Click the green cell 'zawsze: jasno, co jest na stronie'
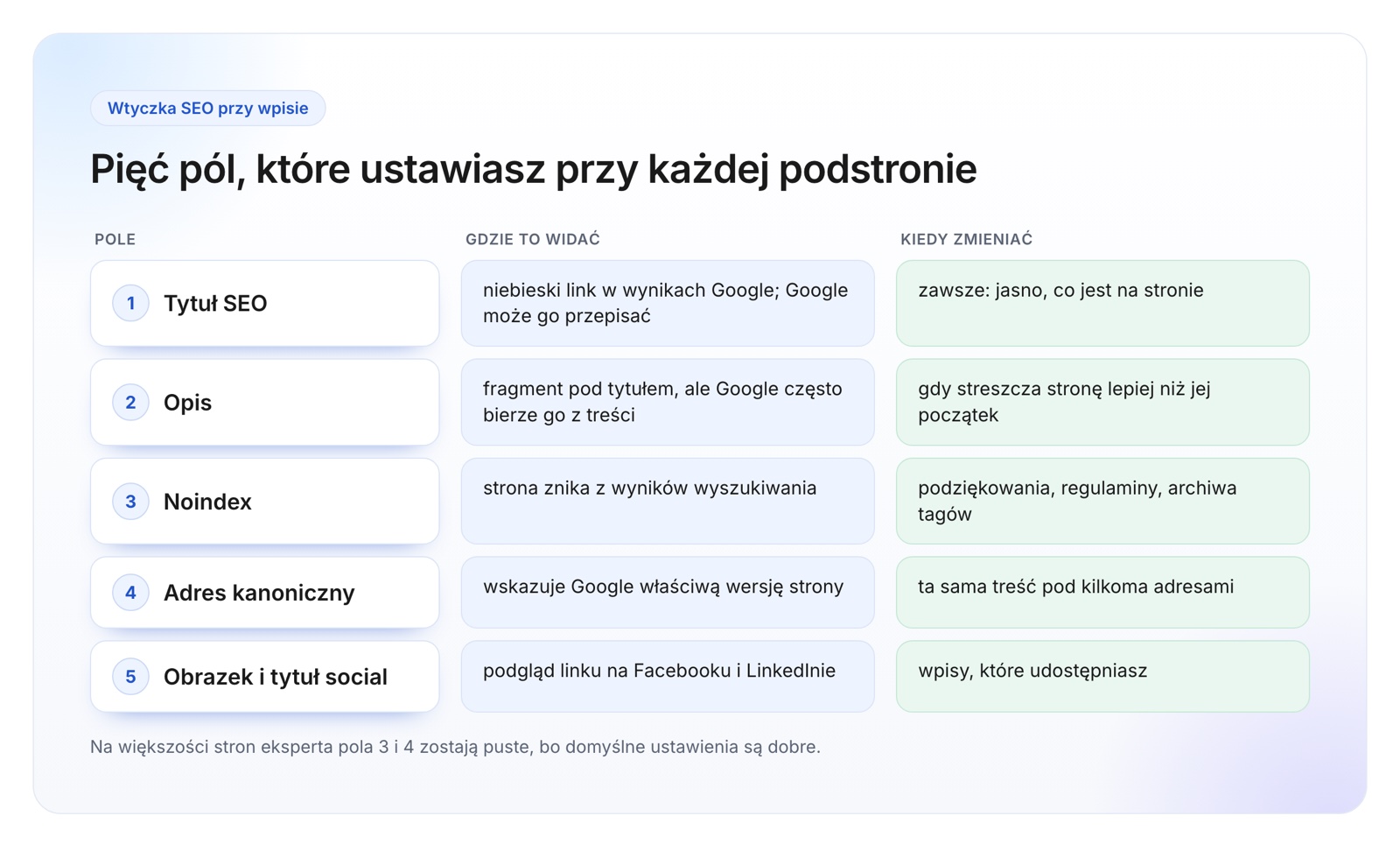The image size is (1400, 858). 1102,303
